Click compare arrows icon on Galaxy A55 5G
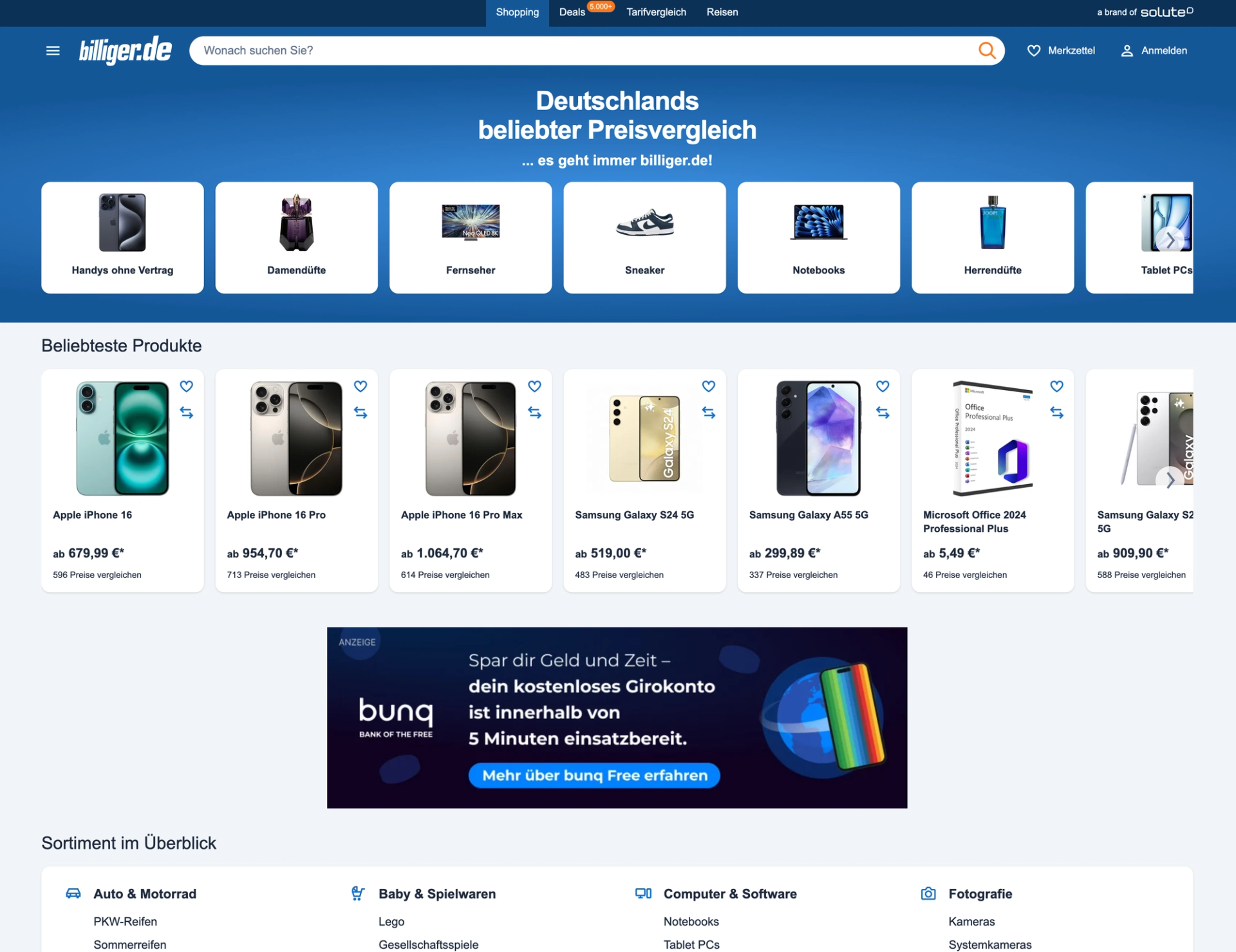 (x=883, y=413)
